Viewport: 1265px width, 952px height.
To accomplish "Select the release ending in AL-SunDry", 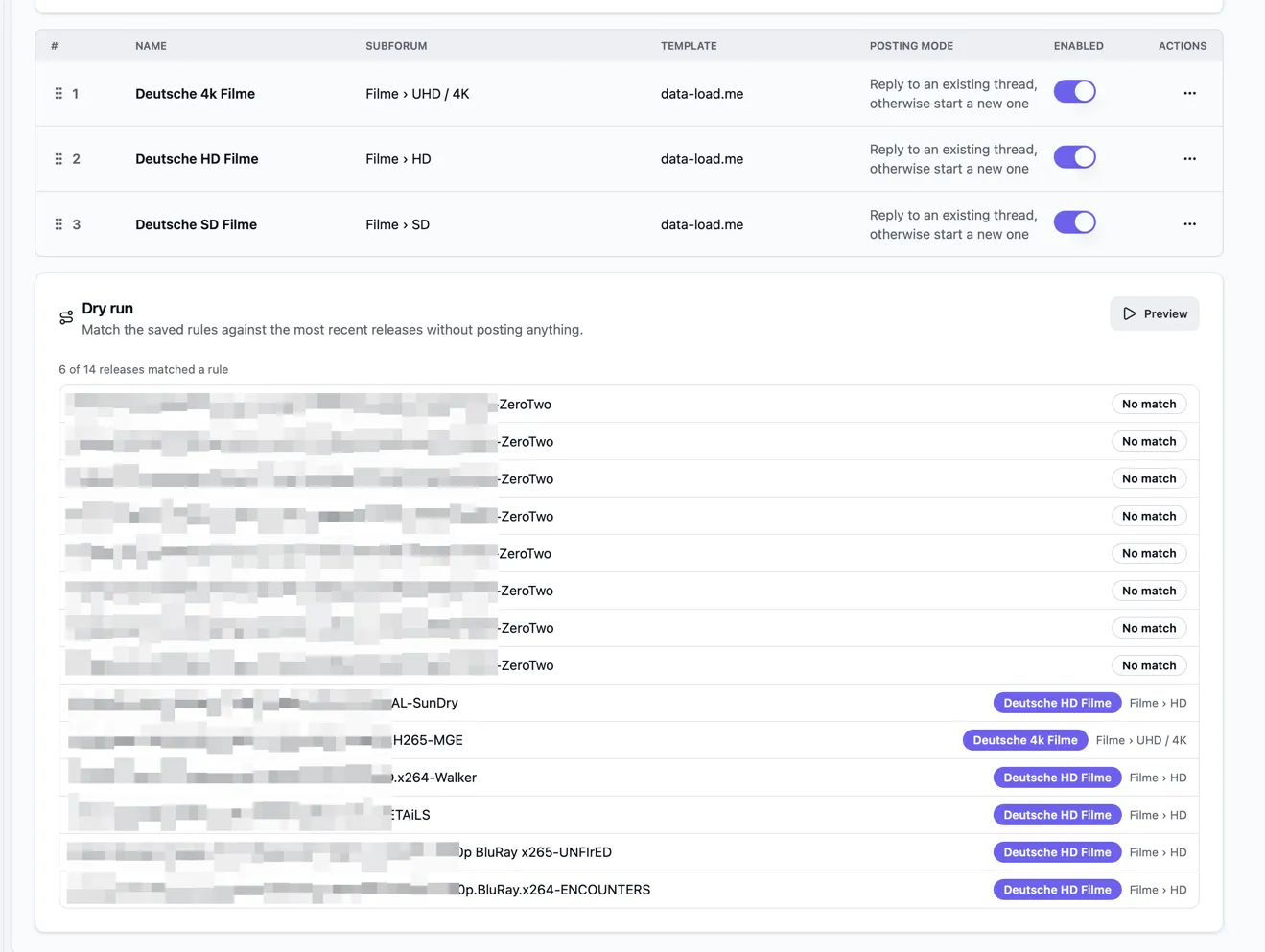I will tap(628, 703).
